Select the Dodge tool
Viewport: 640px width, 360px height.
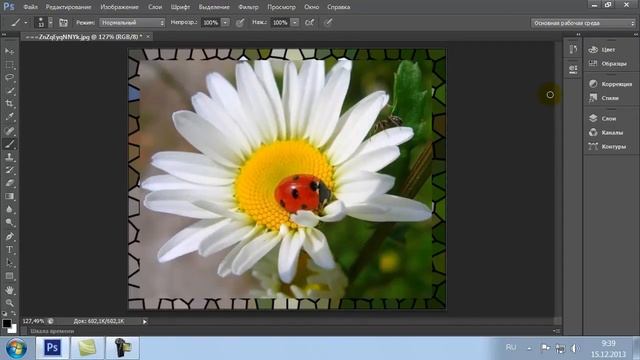pyautogui.click(x=9, y=222)
